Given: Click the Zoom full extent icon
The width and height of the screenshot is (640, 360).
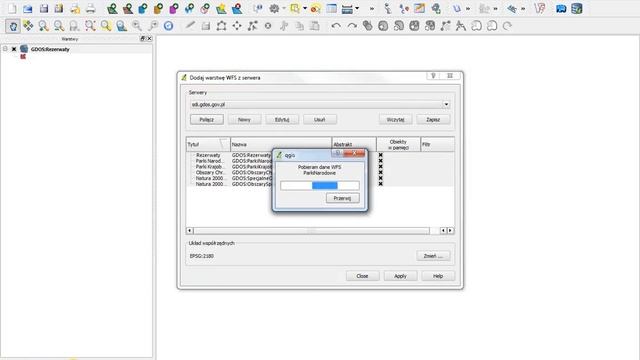Looking at the screenshot, I should (90, 26).
